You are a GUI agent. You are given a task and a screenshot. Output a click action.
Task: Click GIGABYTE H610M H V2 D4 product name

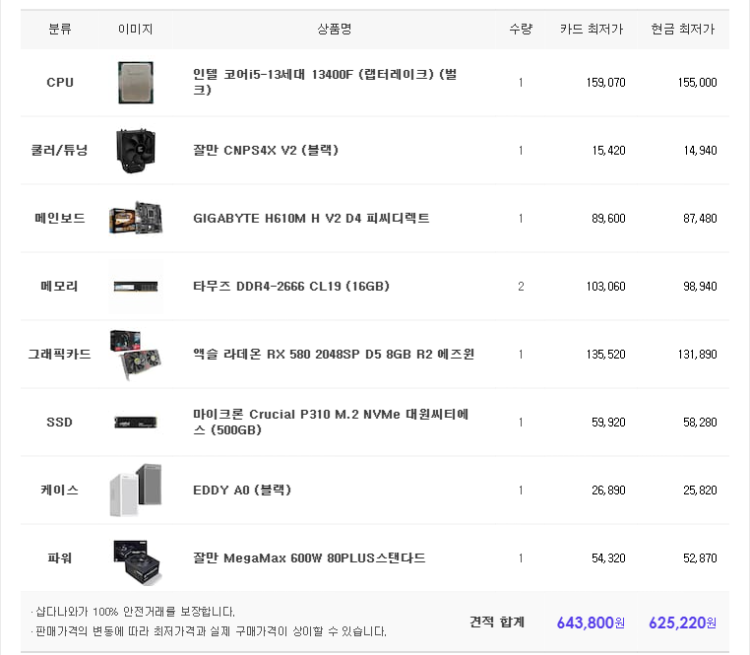click(311, 218)
